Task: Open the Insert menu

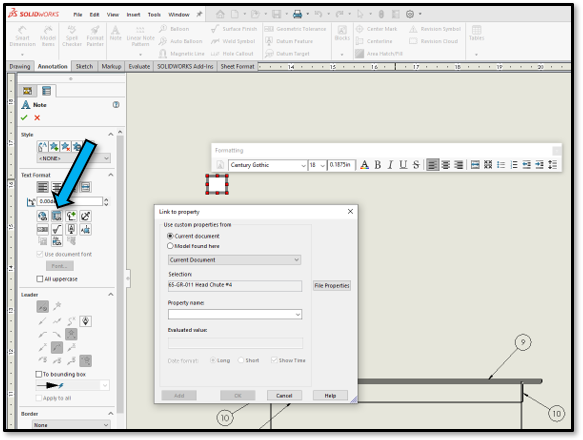Action: [x=133, y=15]
